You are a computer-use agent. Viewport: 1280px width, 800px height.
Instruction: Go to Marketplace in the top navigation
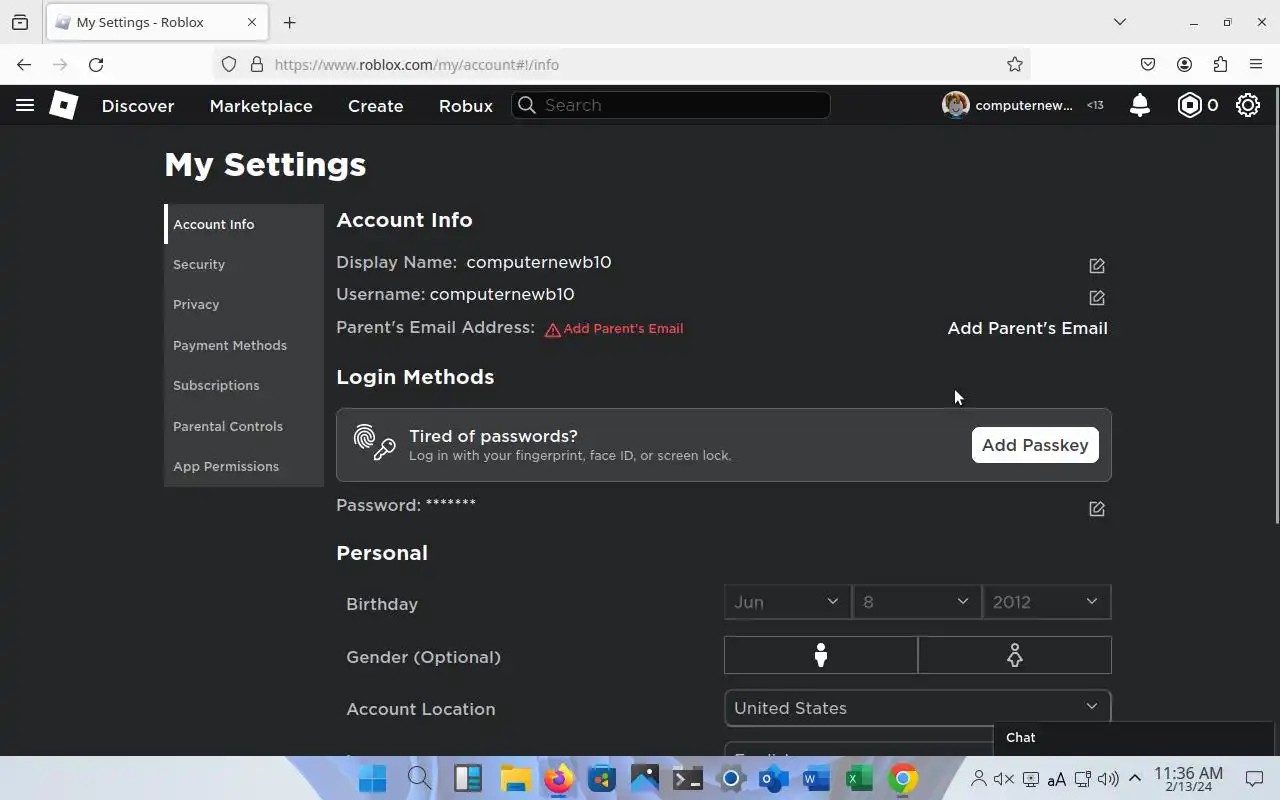coord(261,105)
